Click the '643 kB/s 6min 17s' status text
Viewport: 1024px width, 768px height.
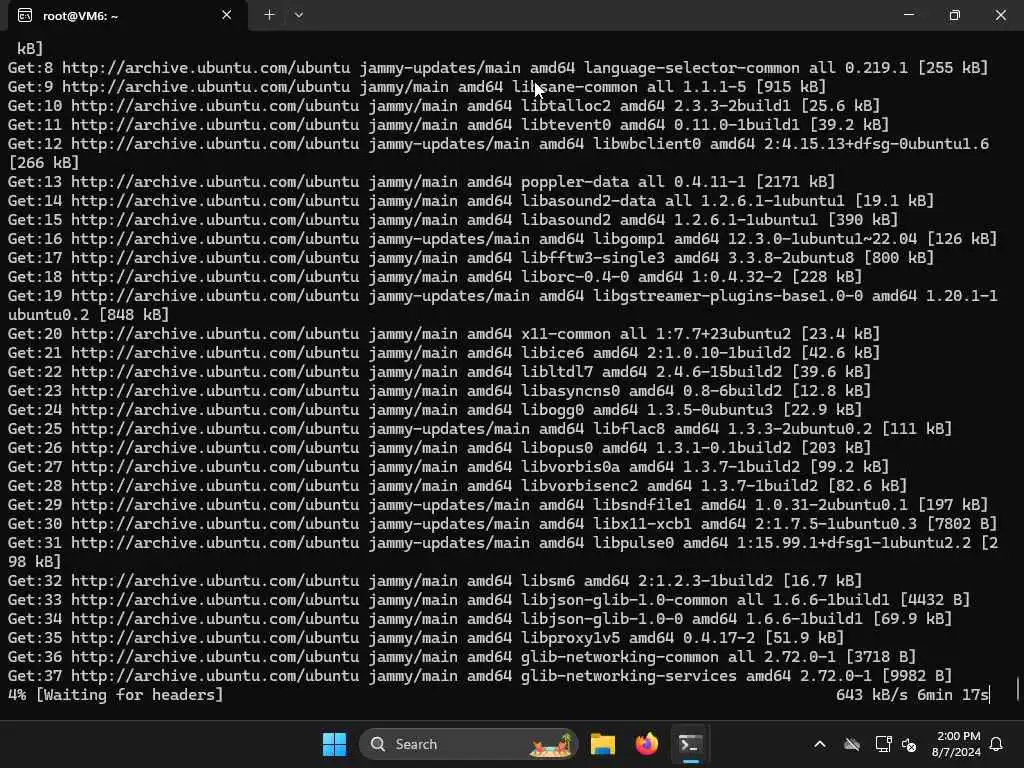(912, 695)
